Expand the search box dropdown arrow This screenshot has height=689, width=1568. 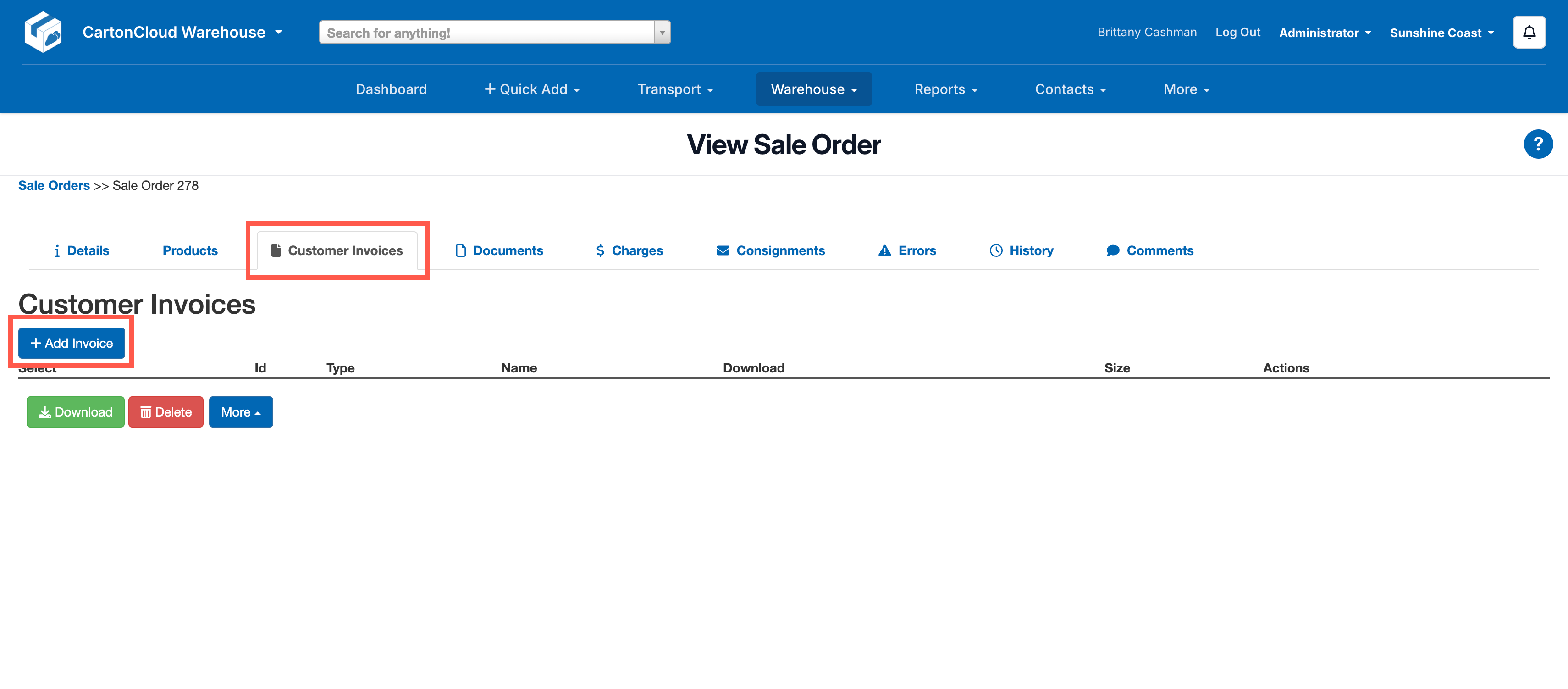pos(662,33)
